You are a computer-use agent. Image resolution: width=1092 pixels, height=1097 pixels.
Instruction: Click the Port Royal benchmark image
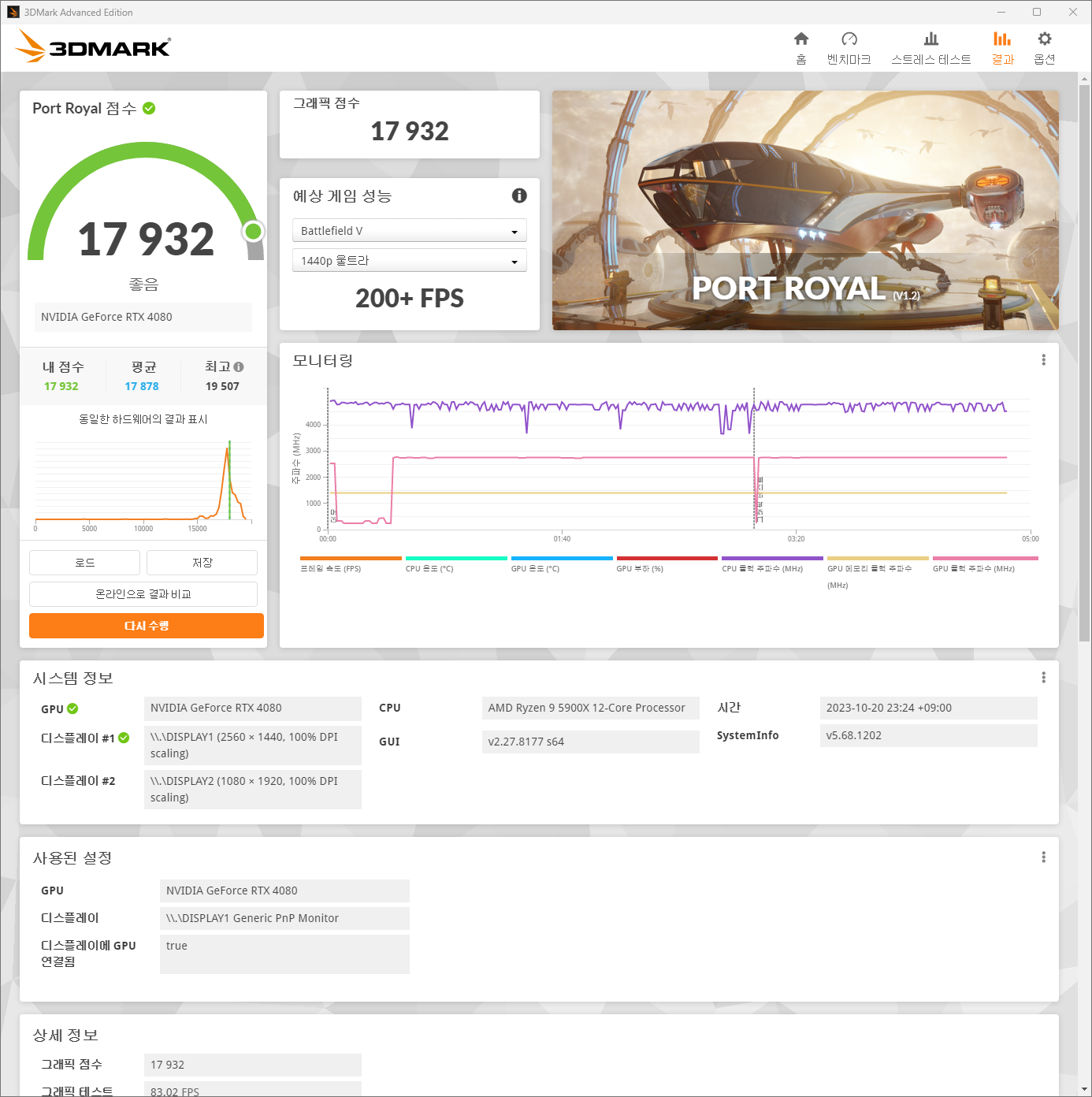(805, 210)
